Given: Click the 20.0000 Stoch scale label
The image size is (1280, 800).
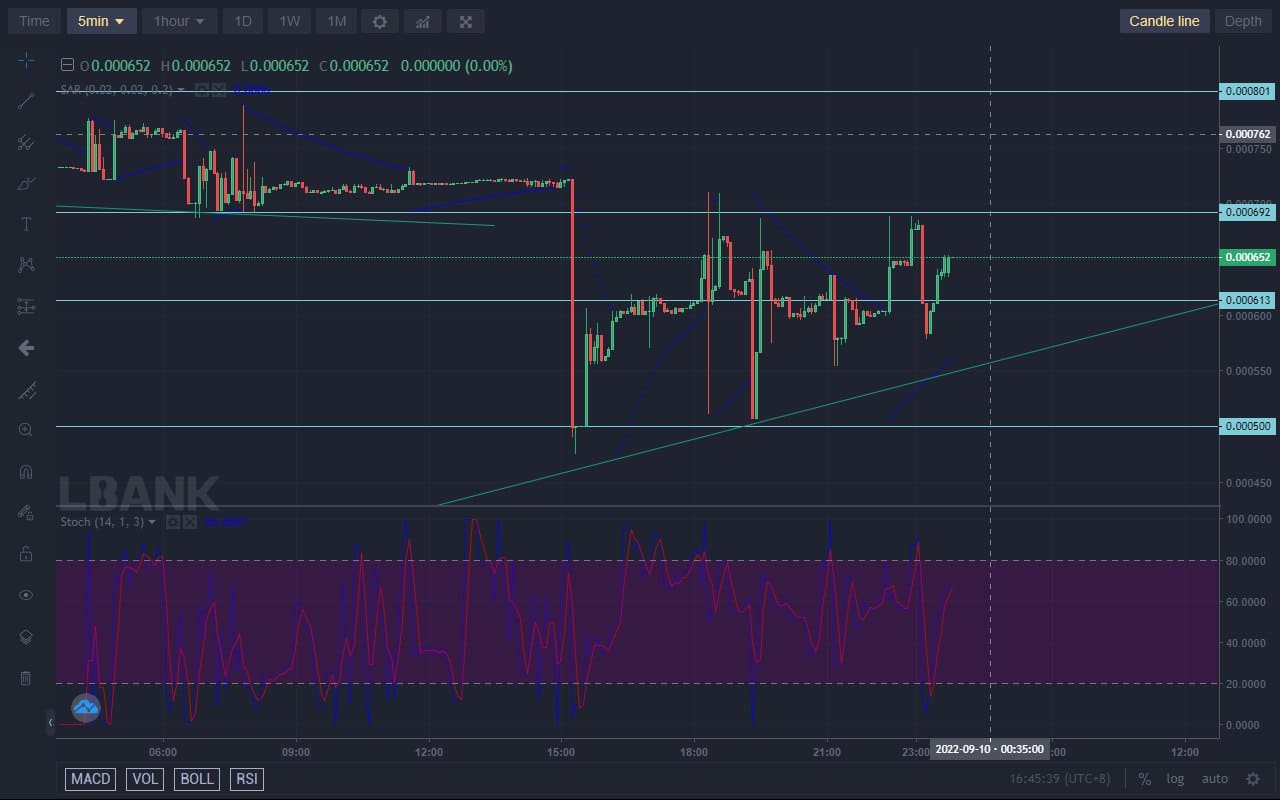Looking at the screenshot, I should (x=1245, y=684).
